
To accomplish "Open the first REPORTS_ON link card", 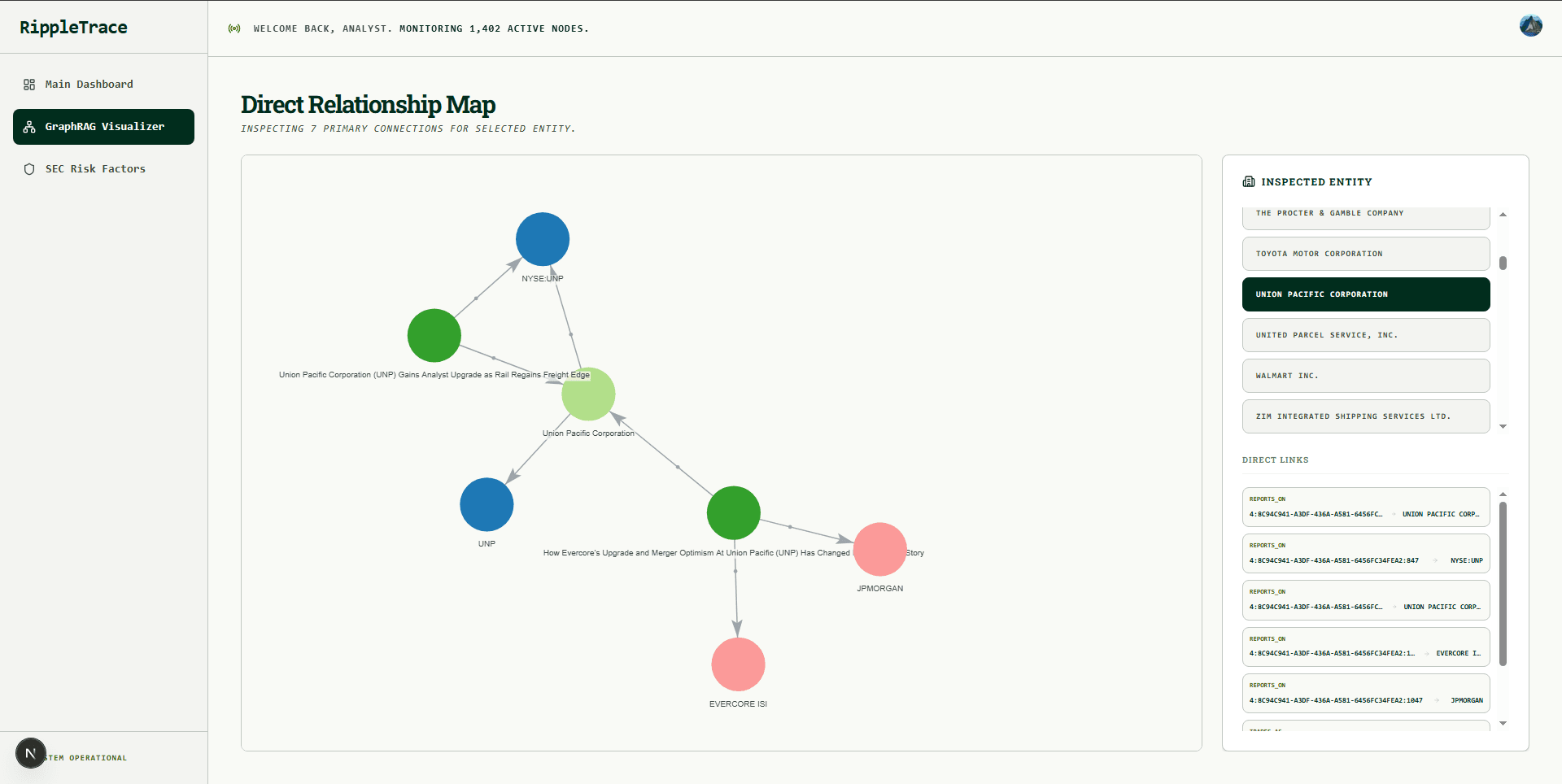I will coord(1365,507).
